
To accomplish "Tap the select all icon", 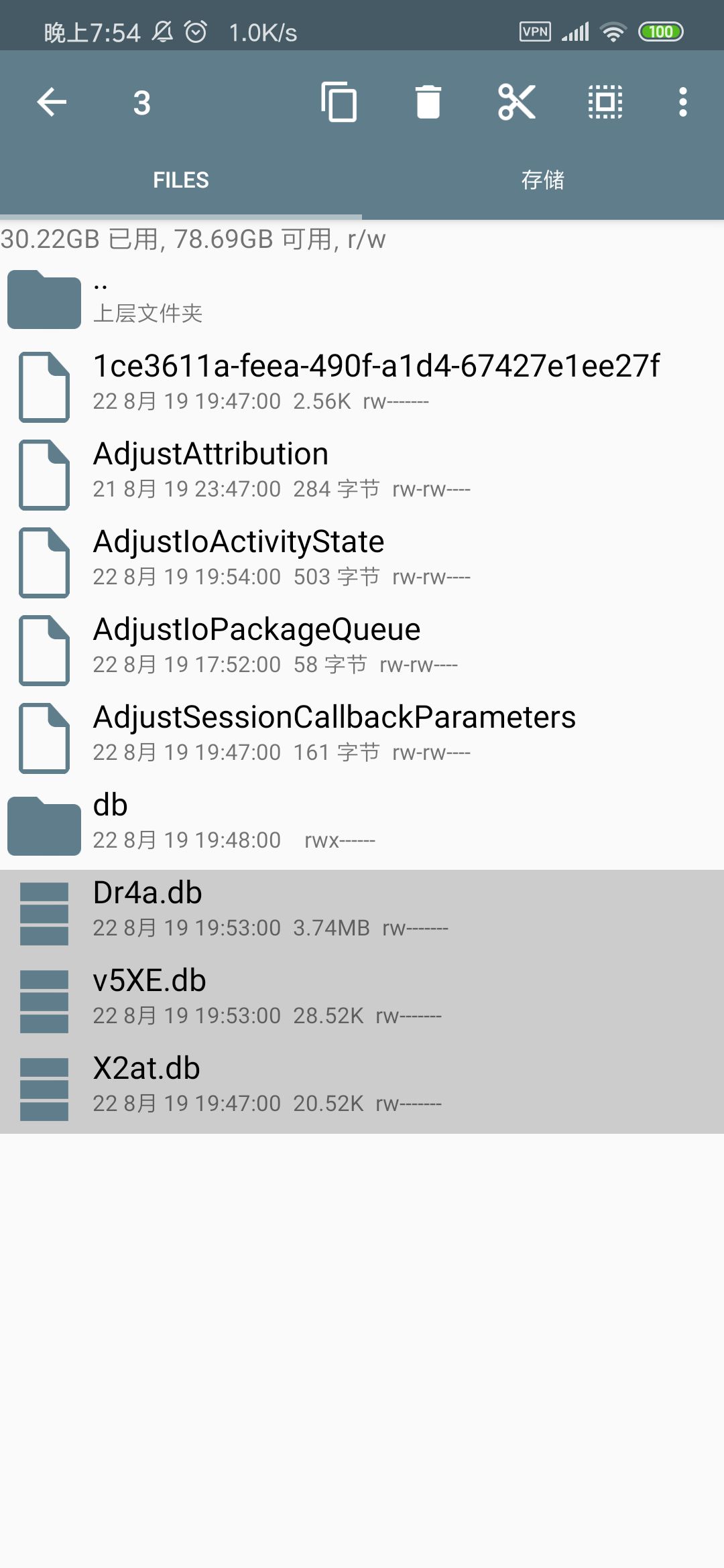I will (605, 103).
